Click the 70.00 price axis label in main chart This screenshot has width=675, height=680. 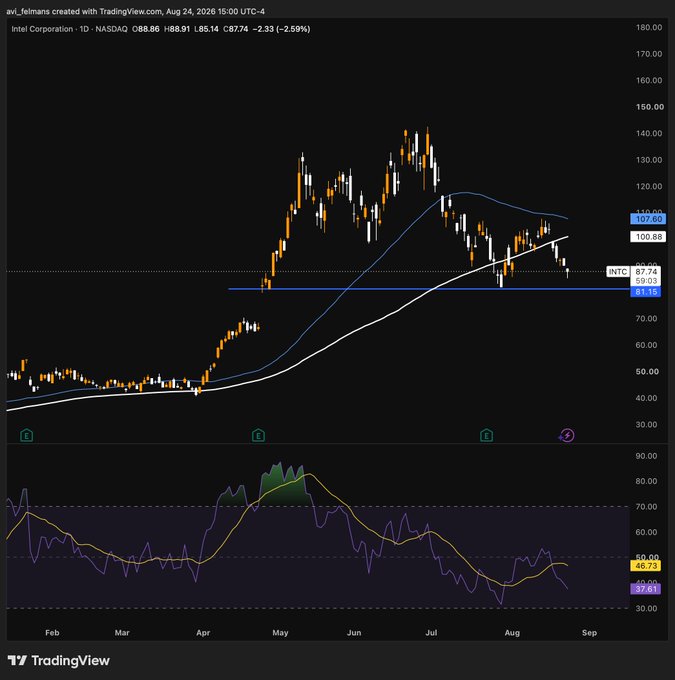click(x=646, y=318)
